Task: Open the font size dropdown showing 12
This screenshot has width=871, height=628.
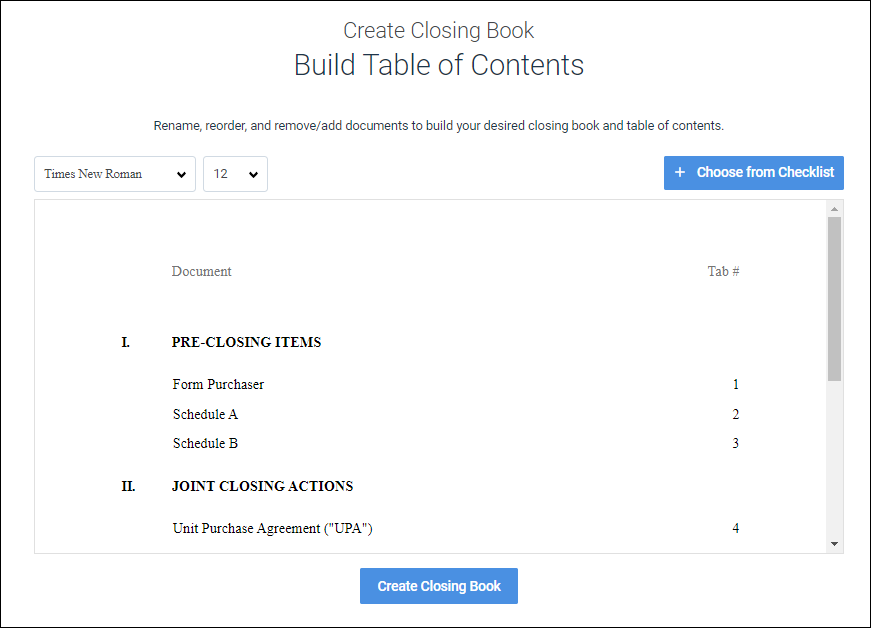Action: 235,174
